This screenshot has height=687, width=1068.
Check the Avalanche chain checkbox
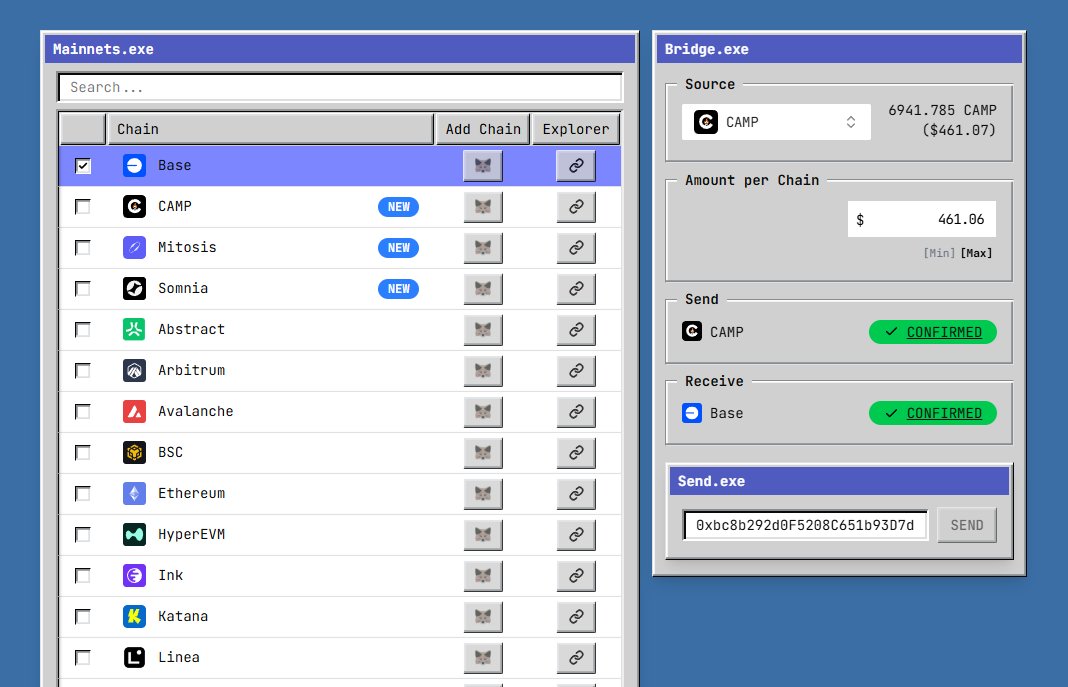click(x=82, y=412)
